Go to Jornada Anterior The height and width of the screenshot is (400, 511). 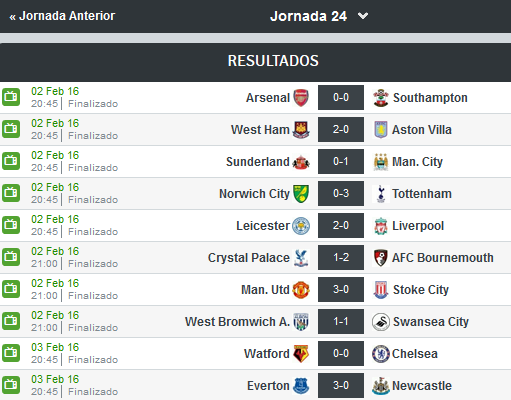tap(62, 16)
